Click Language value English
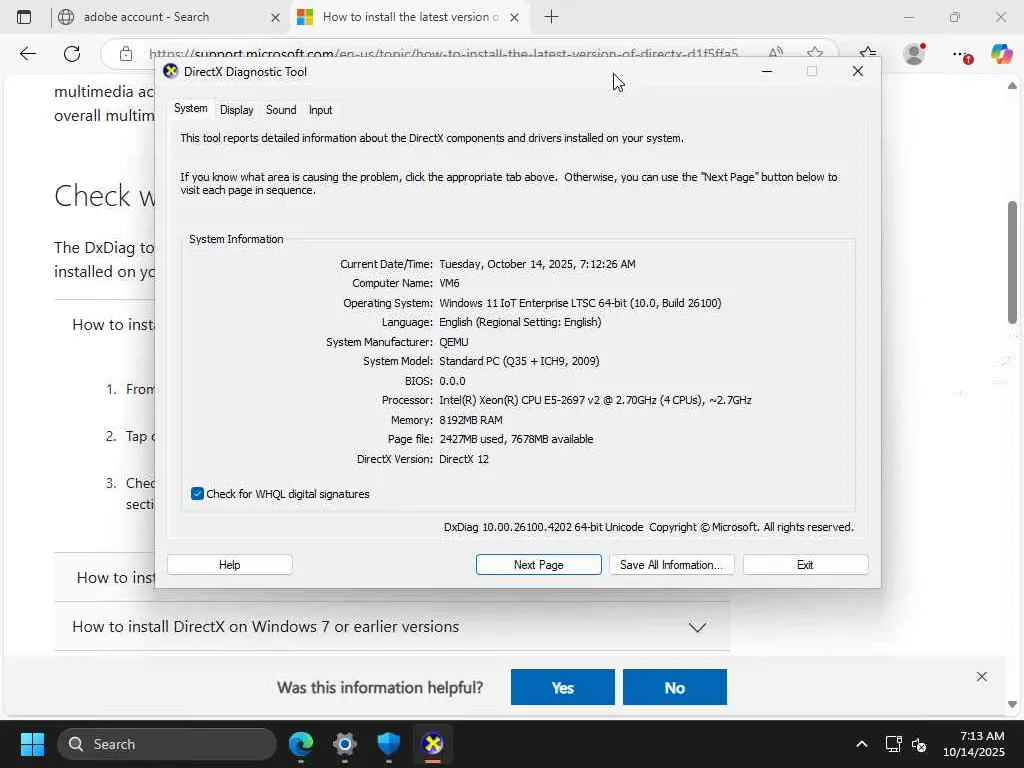 520,322
